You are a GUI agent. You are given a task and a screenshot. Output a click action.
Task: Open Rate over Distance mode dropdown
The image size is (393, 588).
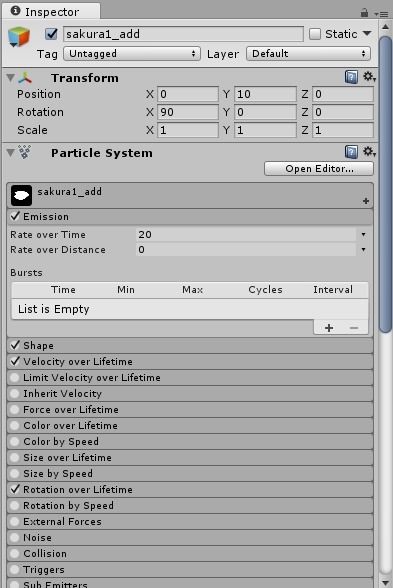click(363, 250)
